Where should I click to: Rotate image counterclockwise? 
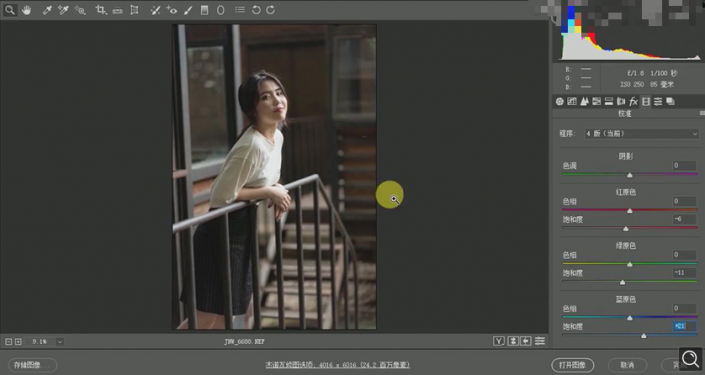click(x=256, y=10)
